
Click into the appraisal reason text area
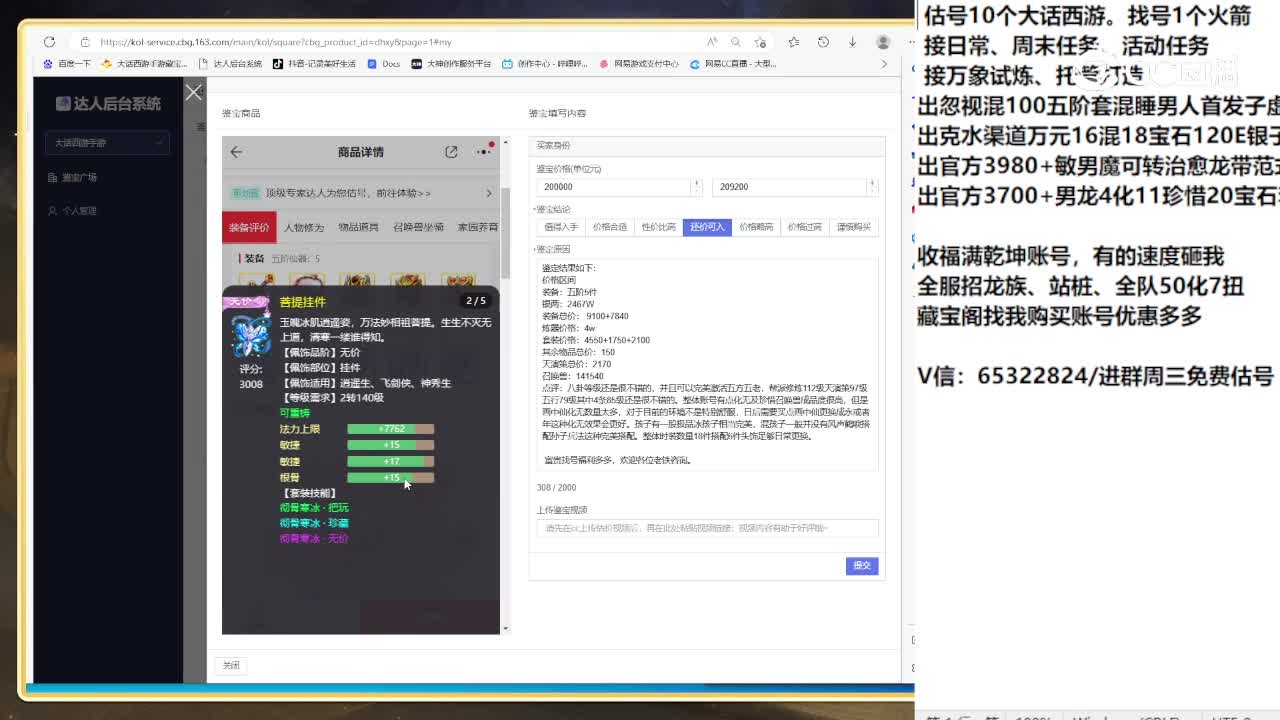pos(707,364)
